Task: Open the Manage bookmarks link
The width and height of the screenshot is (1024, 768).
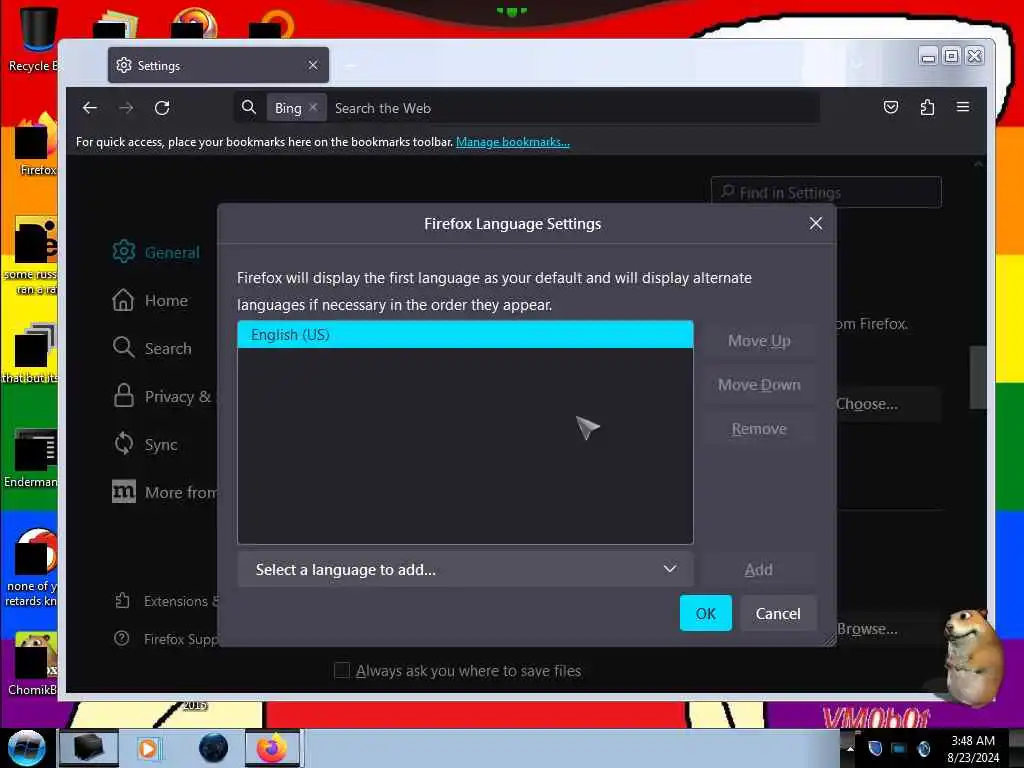Action: click(513, 142)
